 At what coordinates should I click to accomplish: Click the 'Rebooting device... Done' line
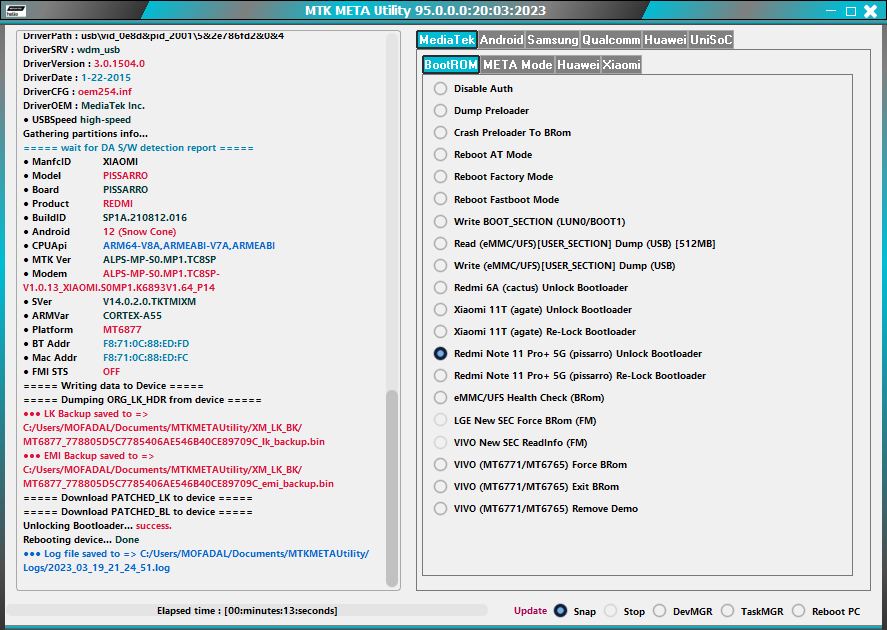pyautogui.click(x=81, y=540)
